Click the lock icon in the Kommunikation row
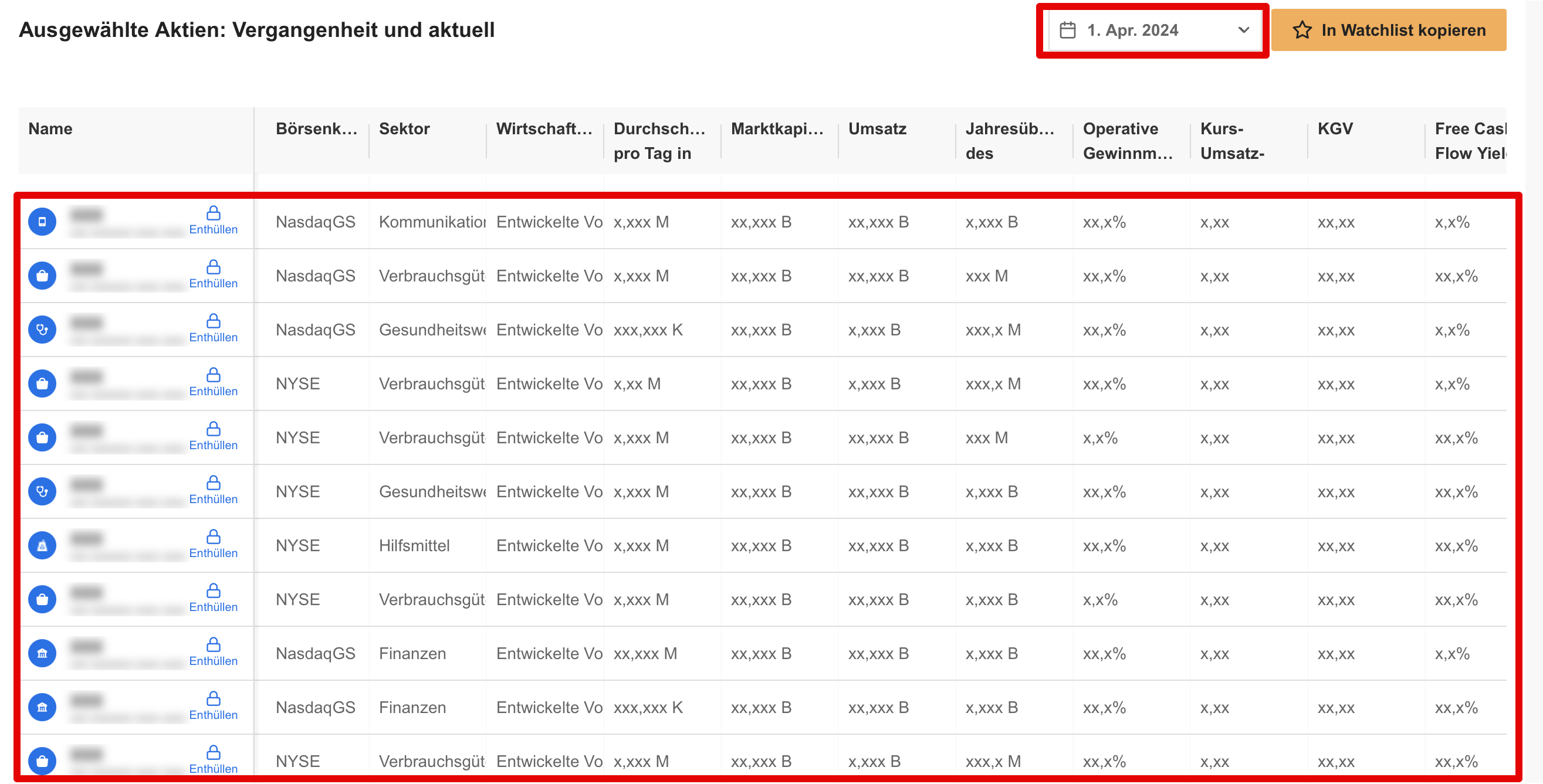 (x=213, y=213)
